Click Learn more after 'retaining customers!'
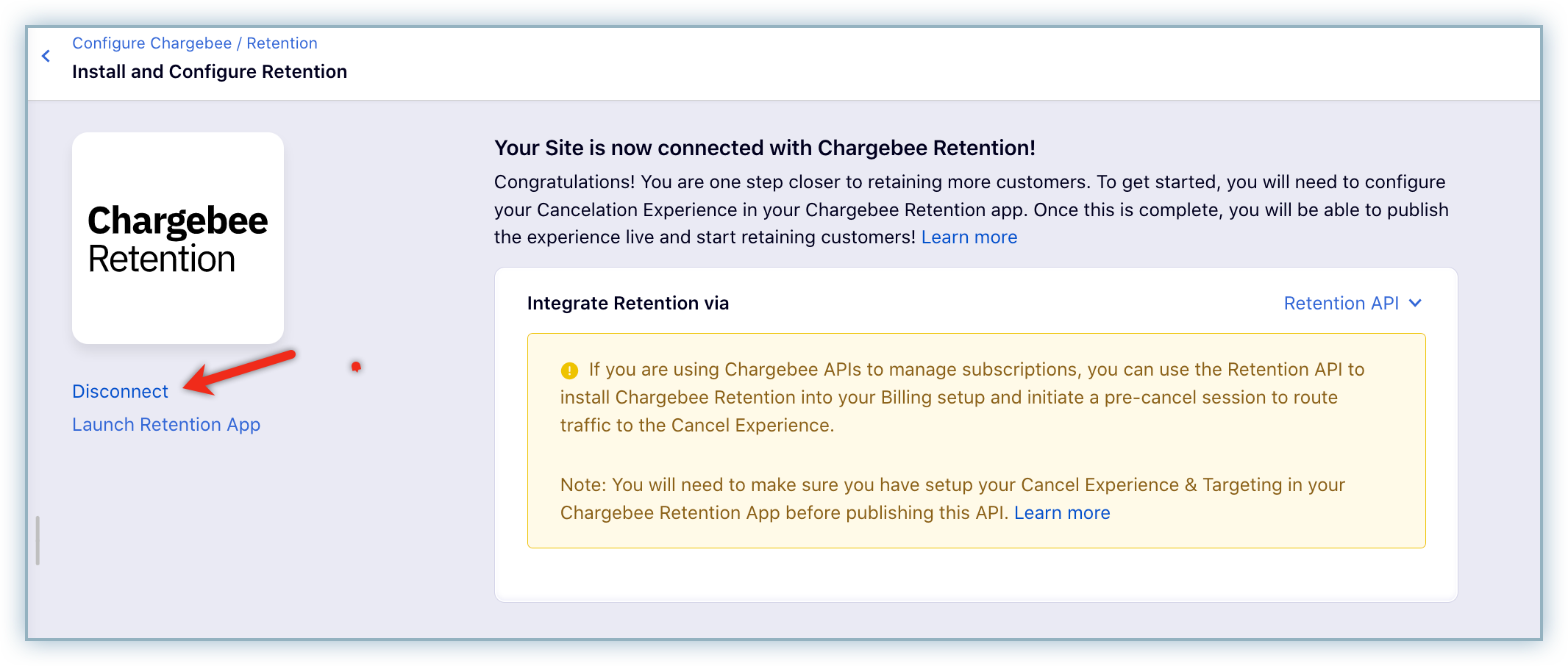This screenshot has height=666, width=1568. [x=969, y=237]
